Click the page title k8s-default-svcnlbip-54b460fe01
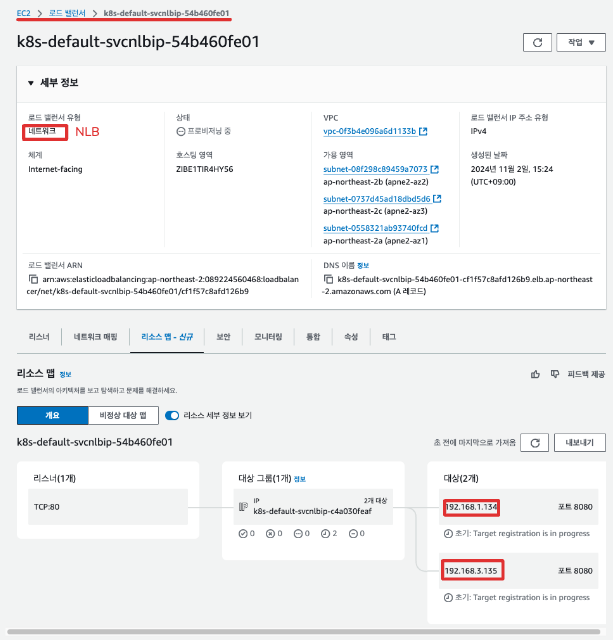 138,42
